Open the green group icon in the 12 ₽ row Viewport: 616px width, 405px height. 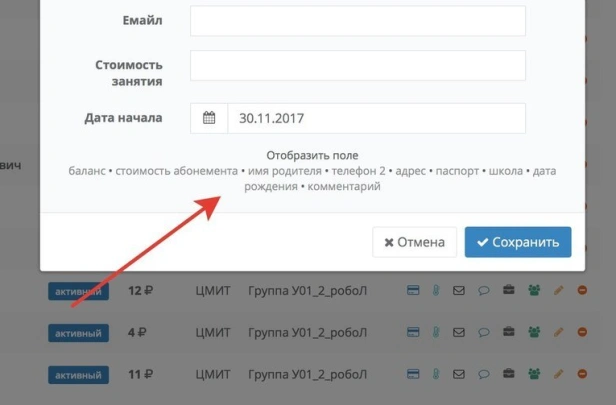(x=534, y=291)
